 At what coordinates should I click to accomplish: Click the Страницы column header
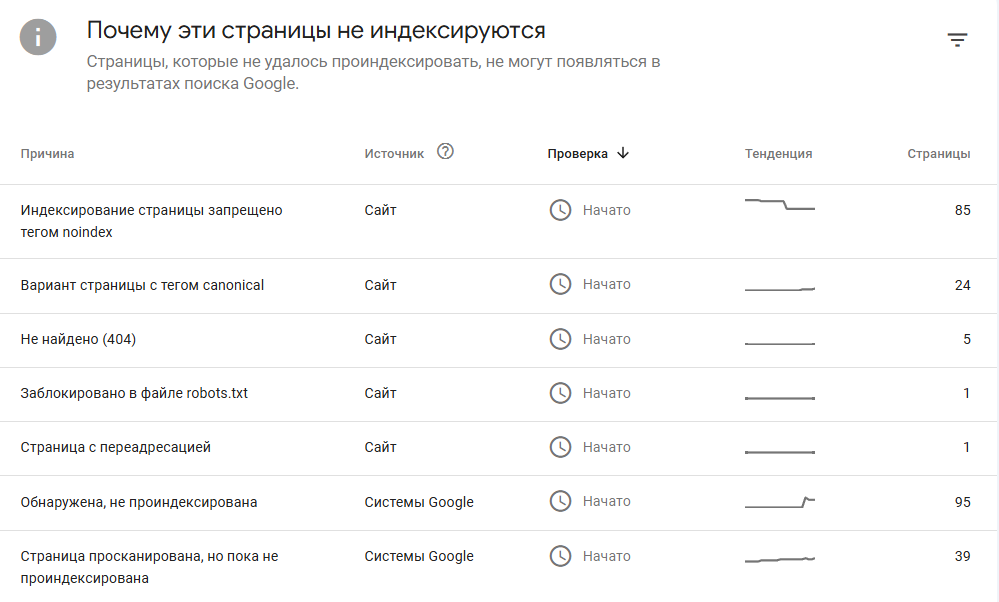(938, 154)
